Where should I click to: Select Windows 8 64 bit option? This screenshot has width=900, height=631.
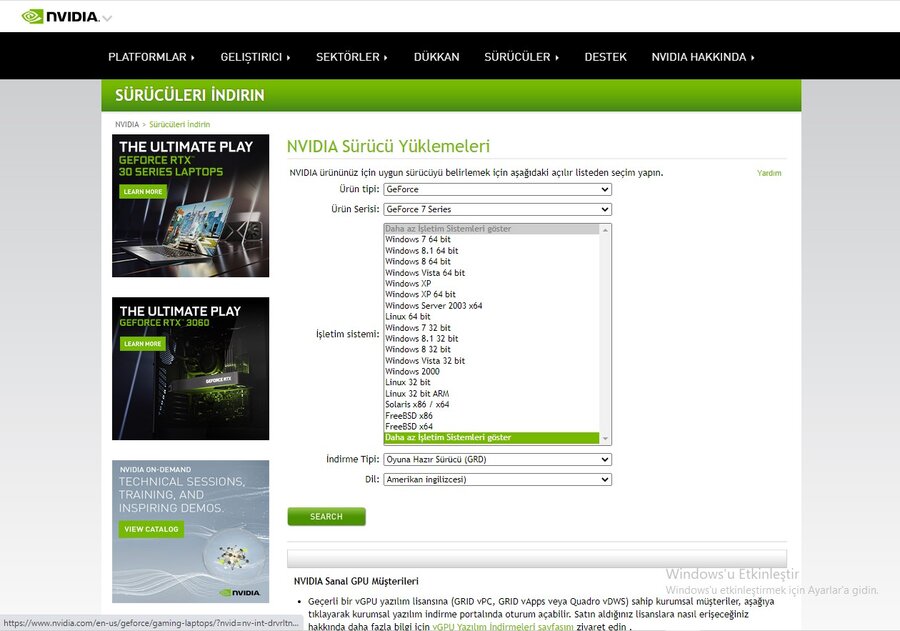(491, 261)
